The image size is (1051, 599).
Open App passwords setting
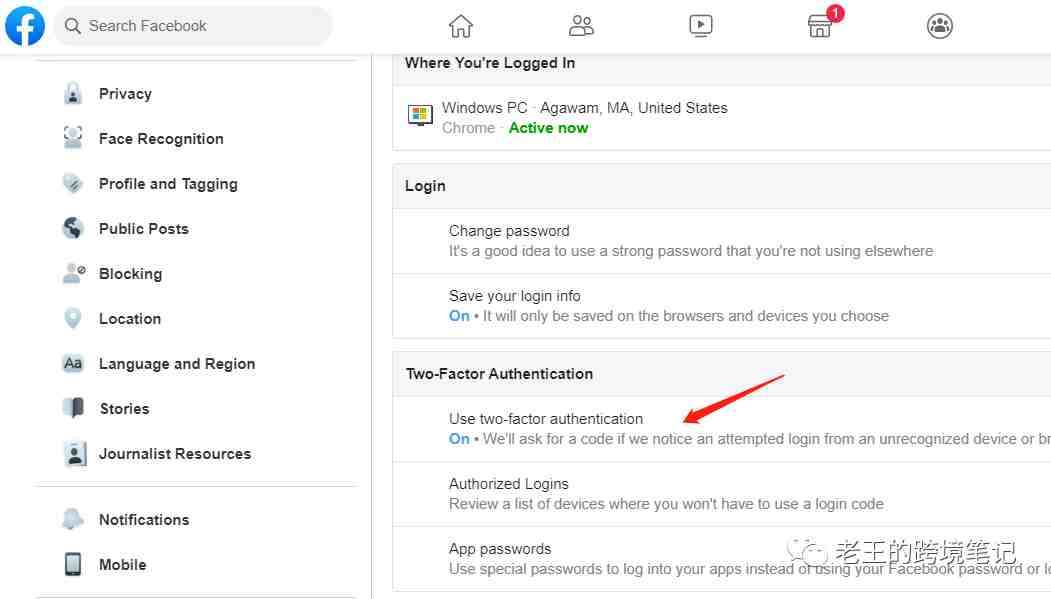point(721,559)
